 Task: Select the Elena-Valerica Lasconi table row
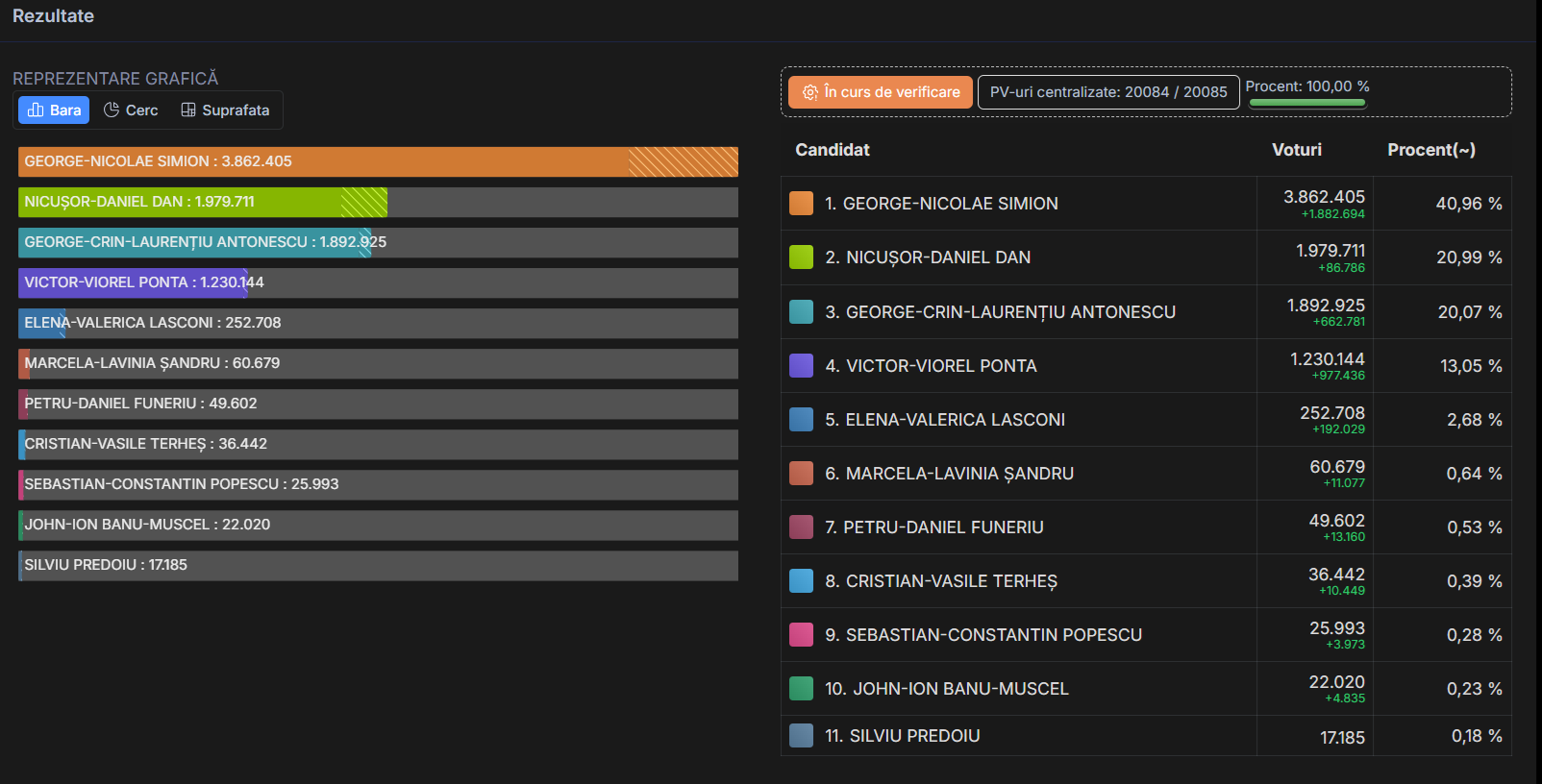[1019, 420]
